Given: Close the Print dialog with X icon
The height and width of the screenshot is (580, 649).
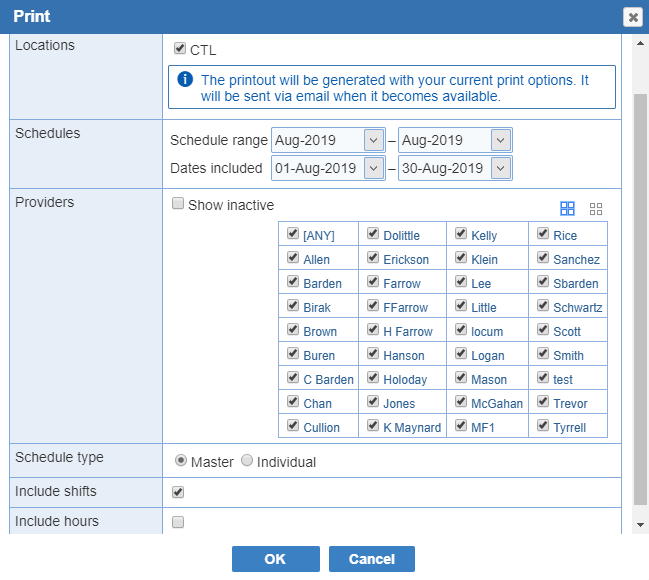Looking at the screenshot, I should tap(633, 17).
